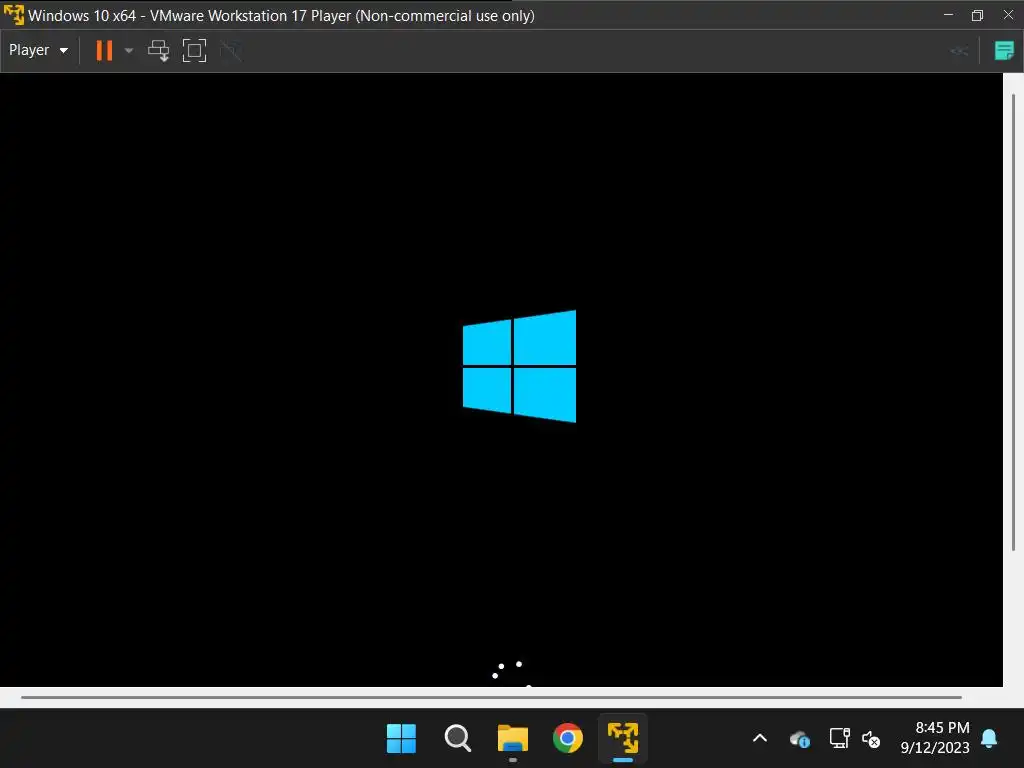Click the double-chevron devices toolbar icon
Image resolution: width=1024 pixels, height=768 pixels.
click(958, 51)
